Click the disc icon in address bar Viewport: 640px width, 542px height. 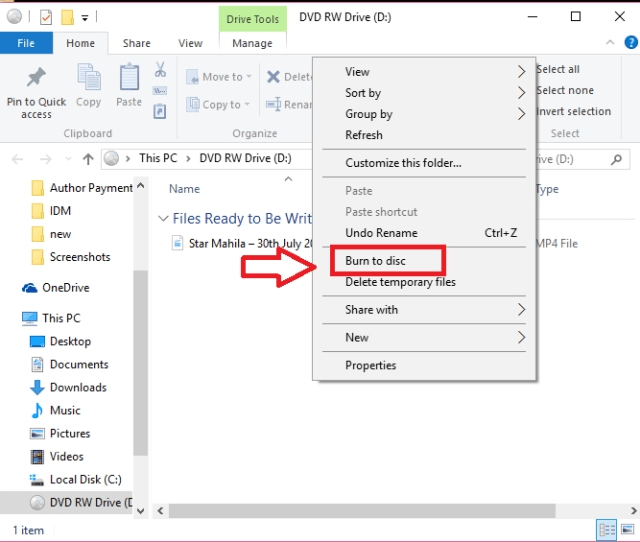pyautogui.click(x=111, y=158)
